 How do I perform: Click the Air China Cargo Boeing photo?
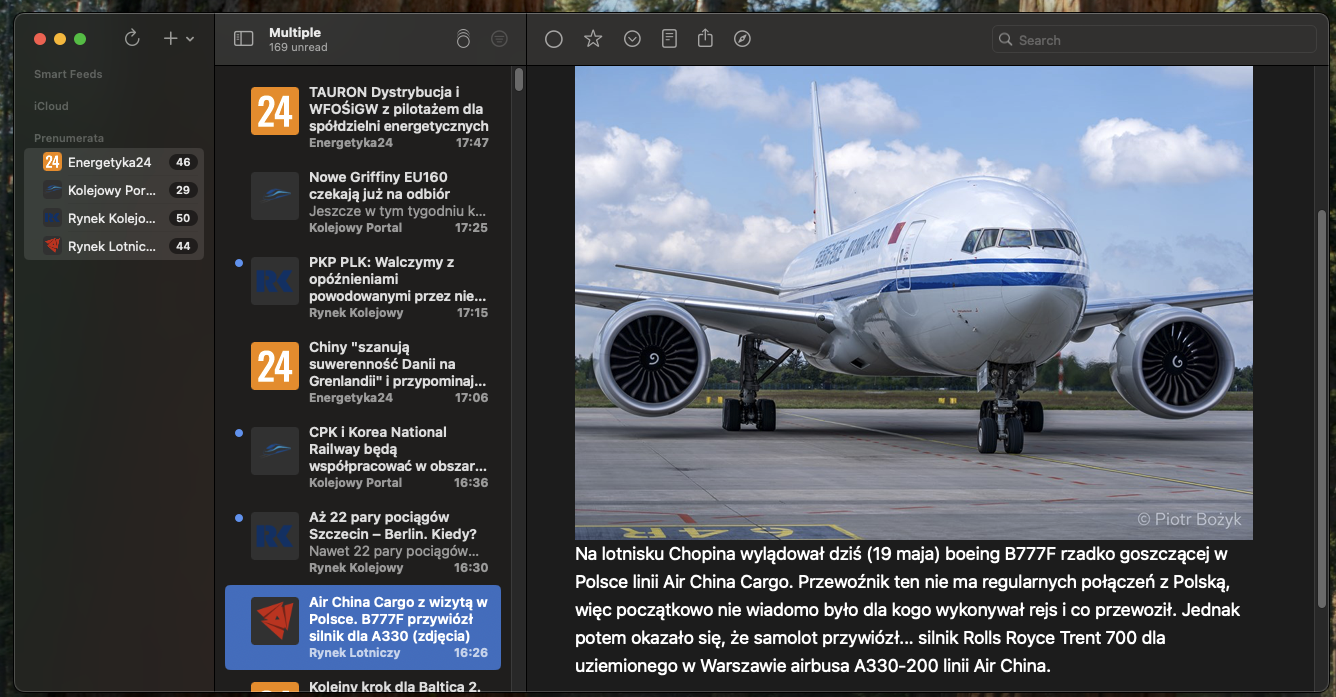click(913, 302)
